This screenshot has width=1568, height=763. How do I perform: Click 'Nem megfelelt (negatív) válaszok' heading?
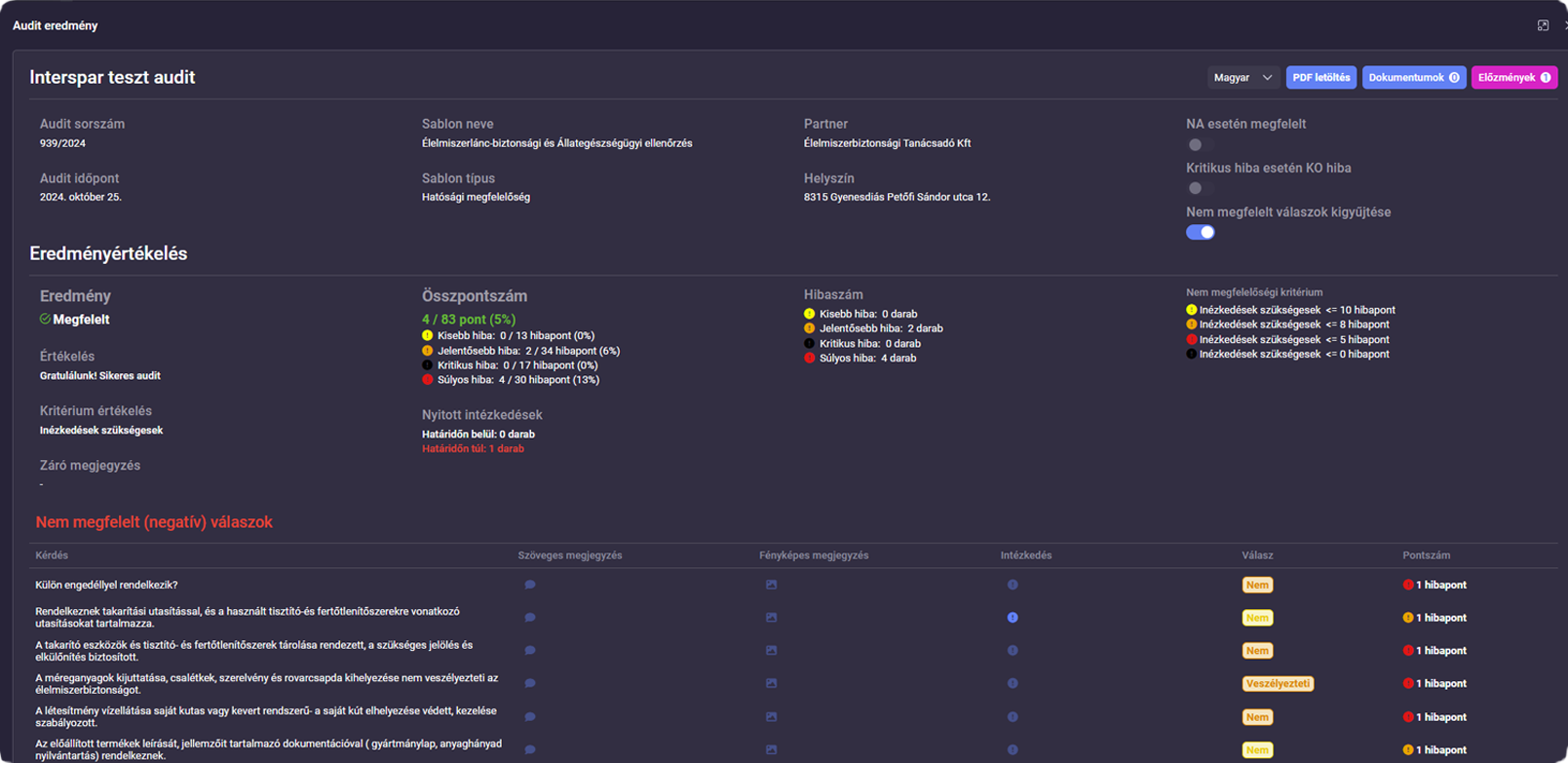click(x=154, y=522)
